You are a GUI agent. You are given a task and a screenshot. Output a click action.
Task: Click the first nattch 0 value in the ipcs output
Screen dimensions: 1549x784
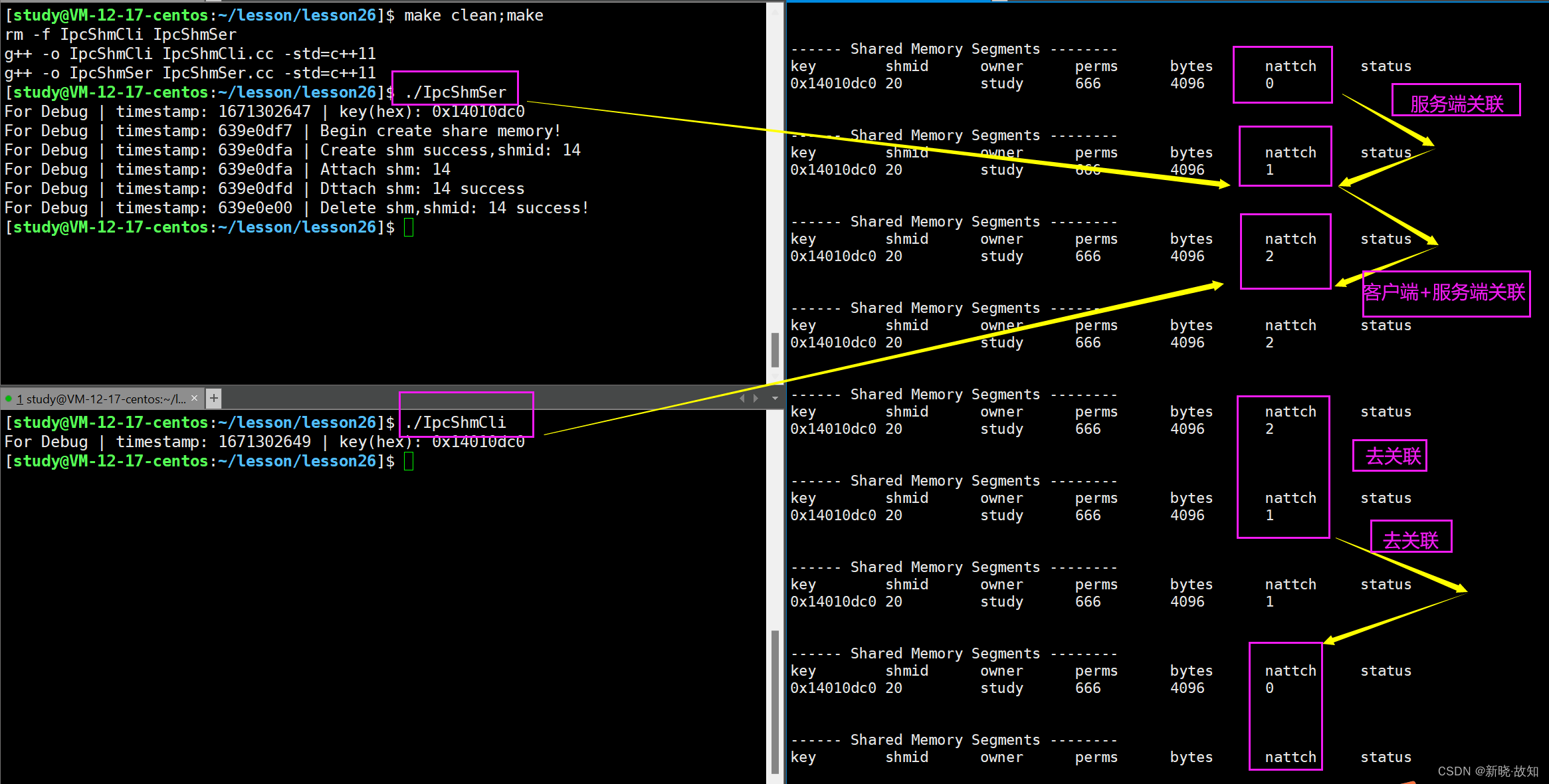pyautogui.click(x=1269, y=84)
